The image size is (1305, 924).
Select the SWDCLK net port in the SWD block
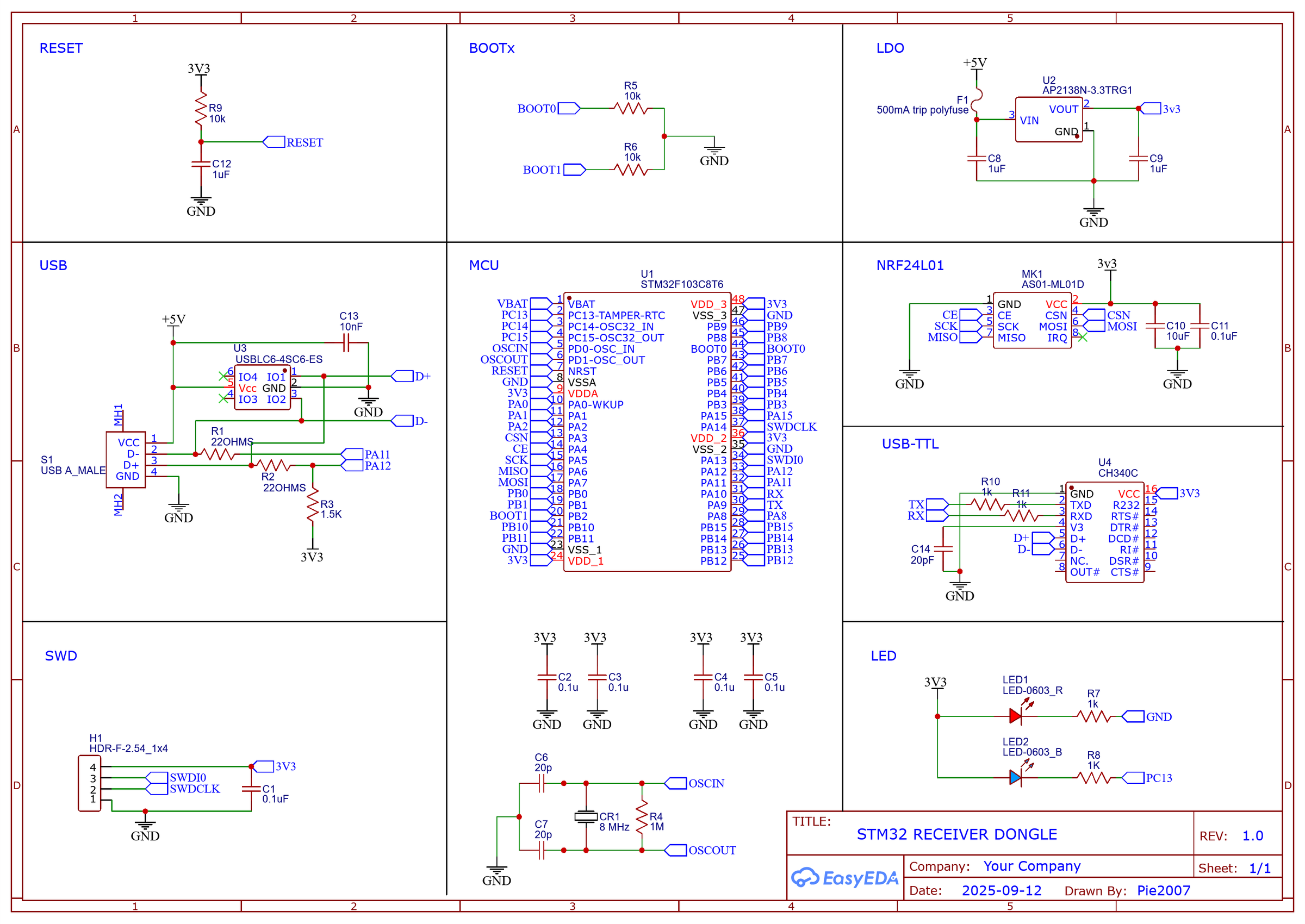157,789
